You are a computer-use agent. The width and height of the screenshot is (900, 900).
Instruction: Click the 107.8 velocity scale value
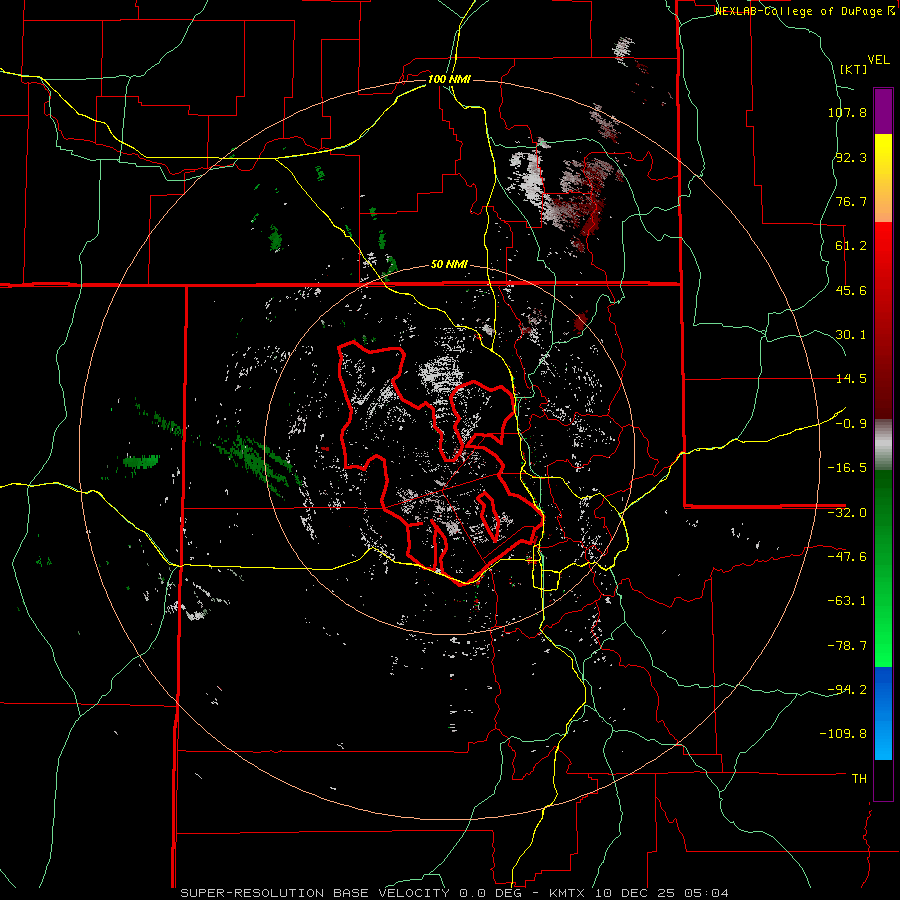tap(847, 112)
